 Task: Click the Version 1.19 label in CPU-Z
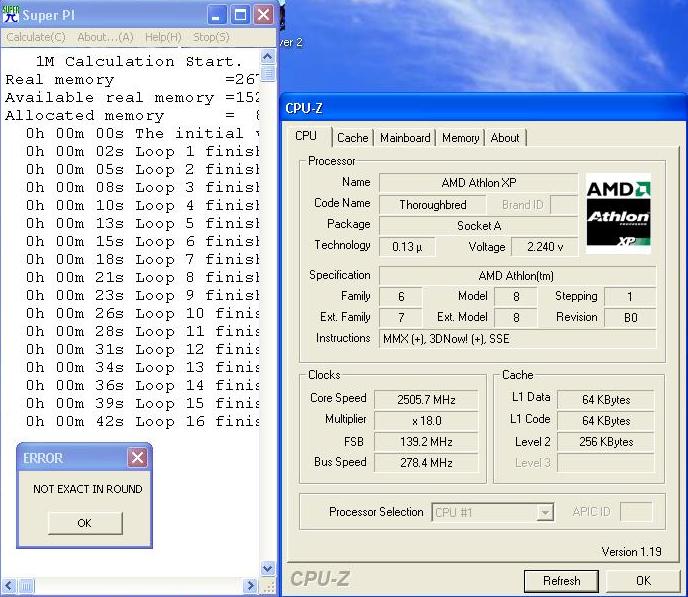click(x=631, y=552)
